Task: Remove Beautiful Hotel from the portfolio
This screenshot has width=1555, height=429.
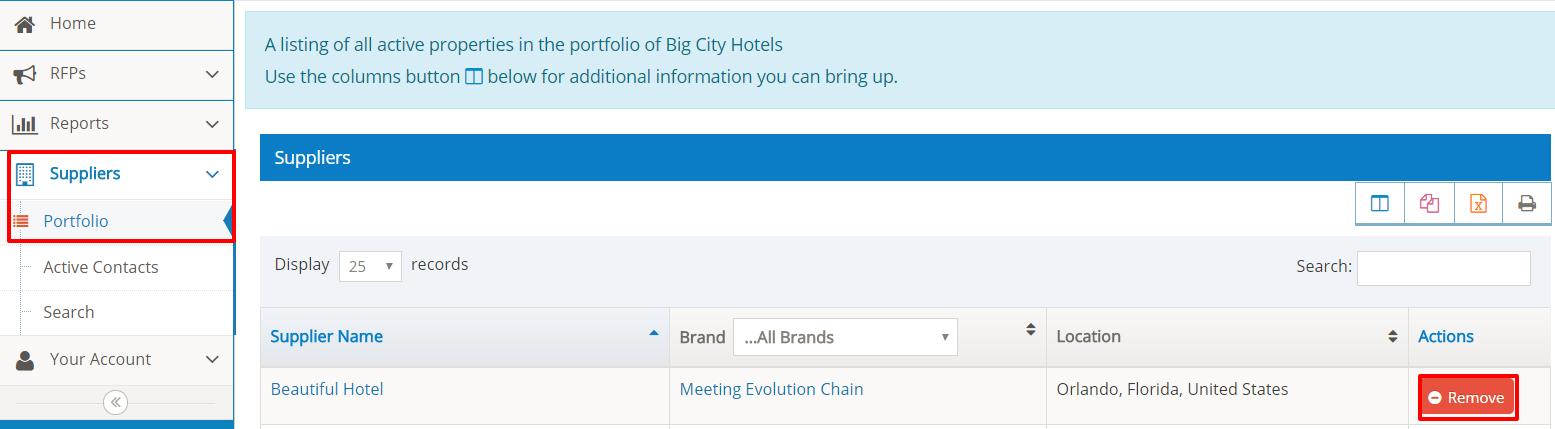Action: point(1467,397)
